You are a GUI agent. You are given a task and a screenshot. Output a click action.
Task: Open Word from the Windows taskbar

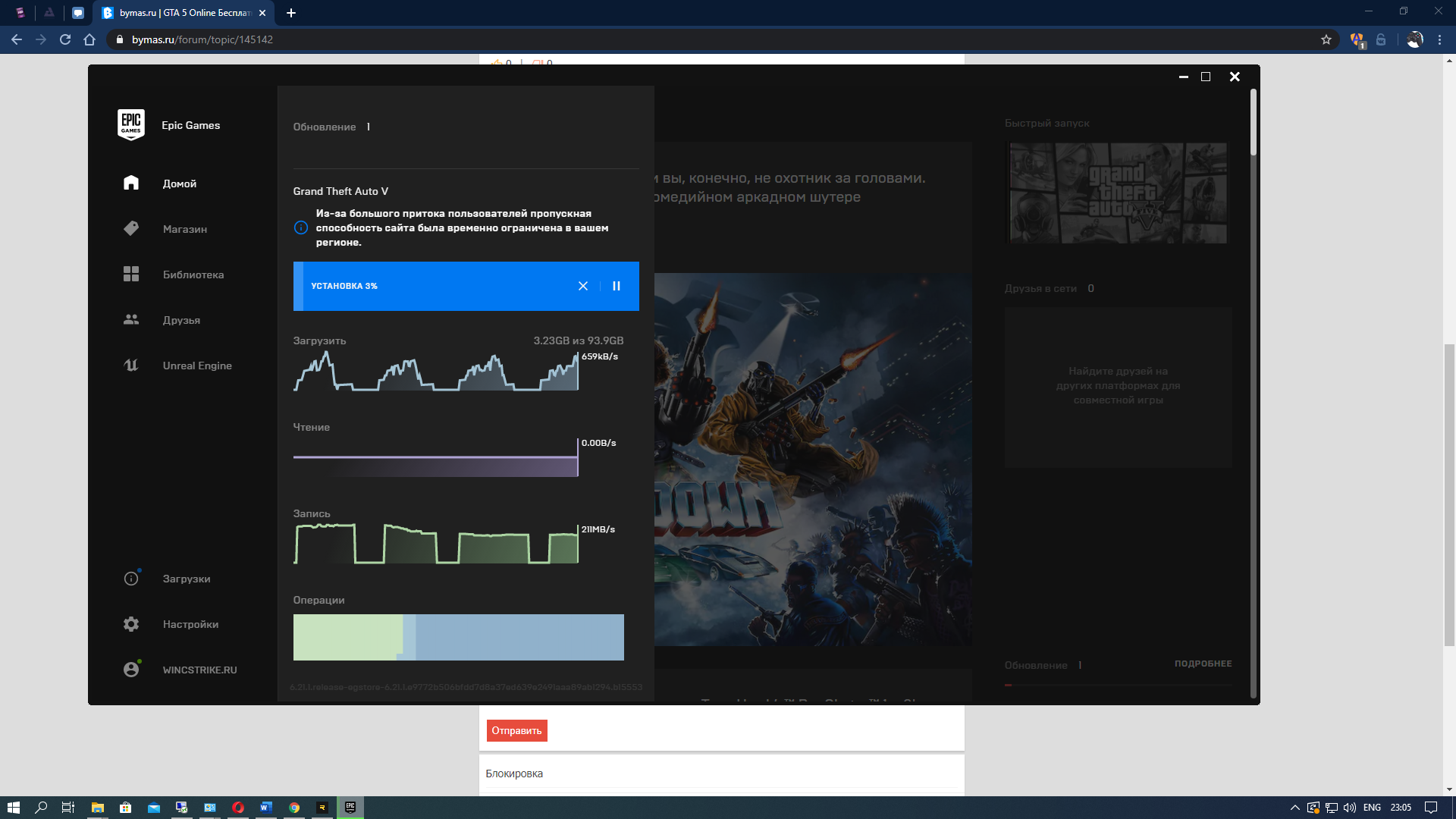pyautogui.click(x=265, y=808)
